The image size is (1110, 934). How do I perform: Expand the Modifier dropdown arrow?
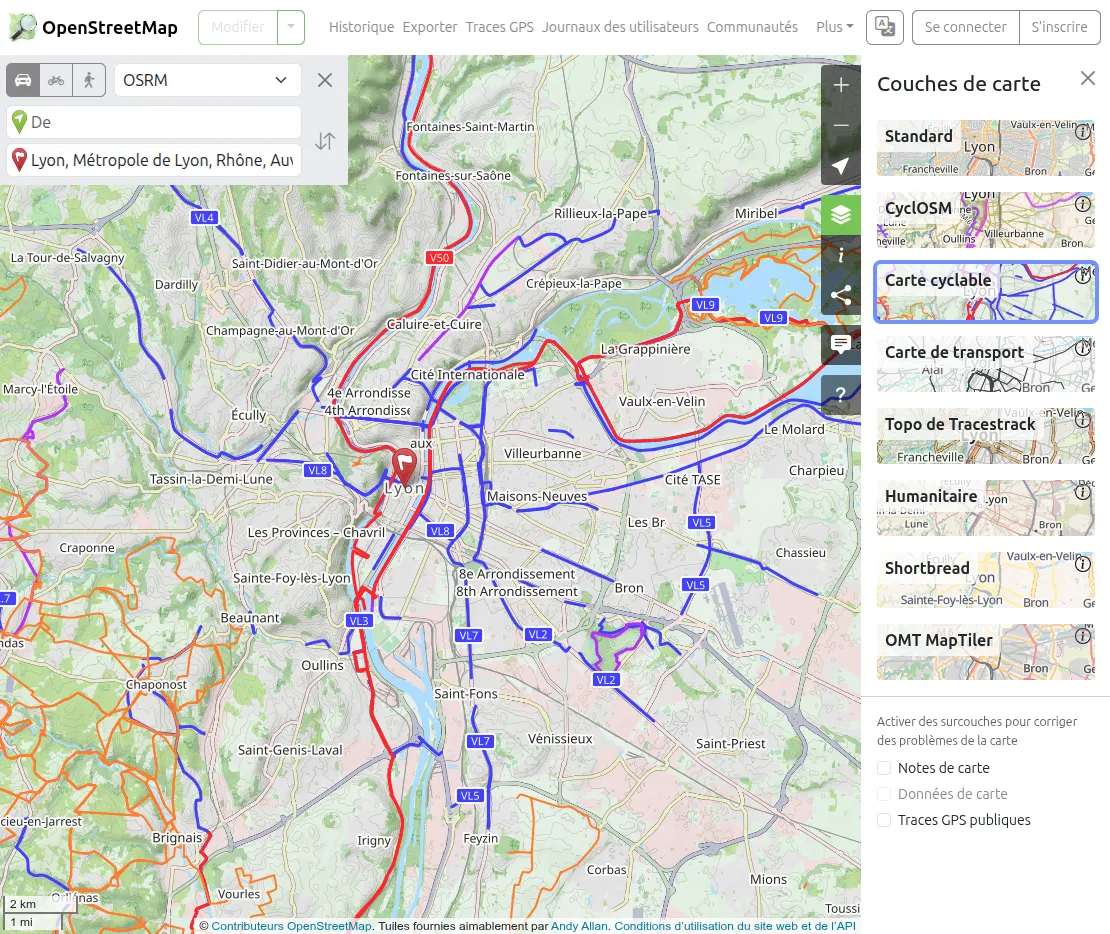coord(290,27)
